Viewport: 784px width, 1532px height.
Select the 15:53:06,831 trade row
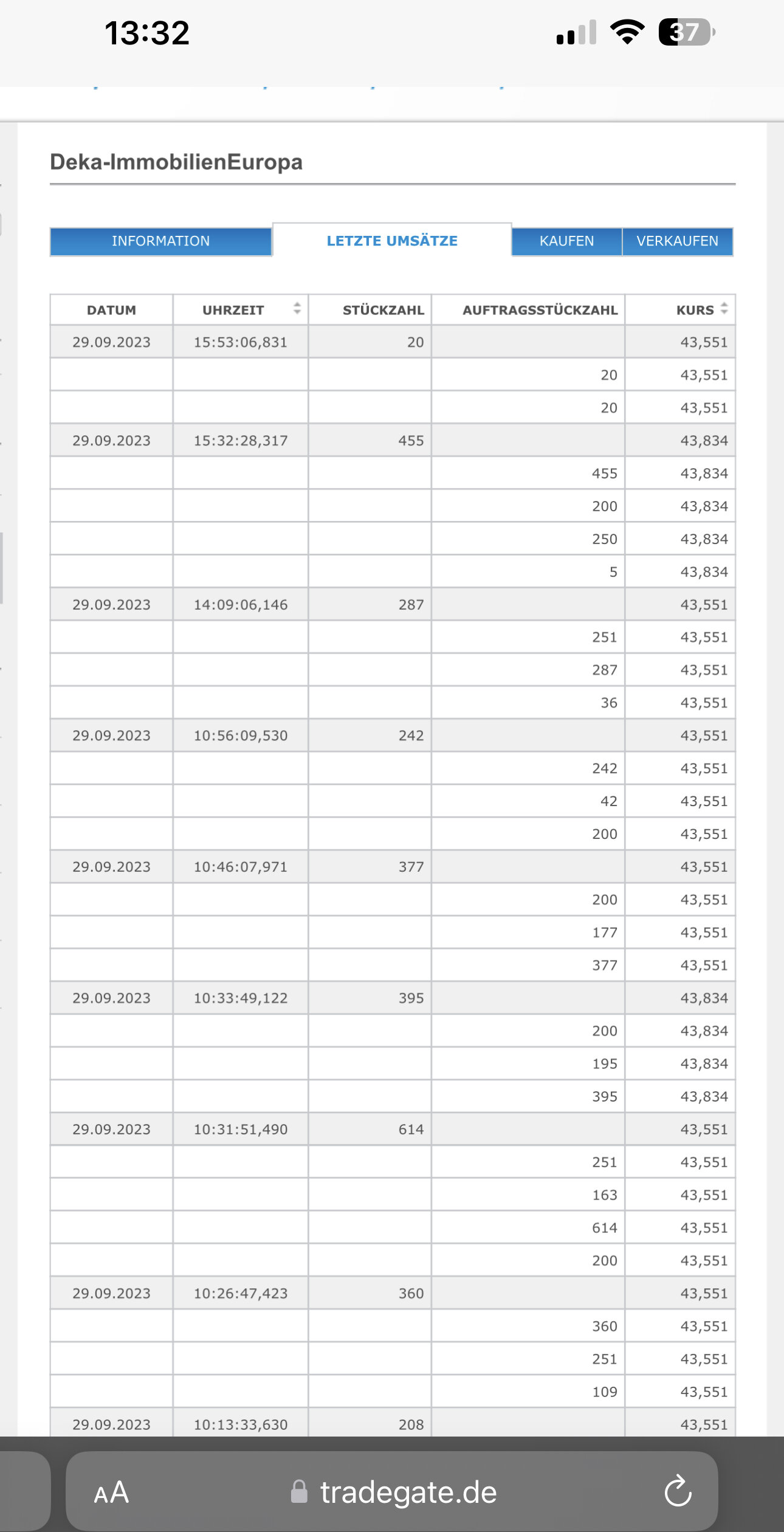coord(240,342)
